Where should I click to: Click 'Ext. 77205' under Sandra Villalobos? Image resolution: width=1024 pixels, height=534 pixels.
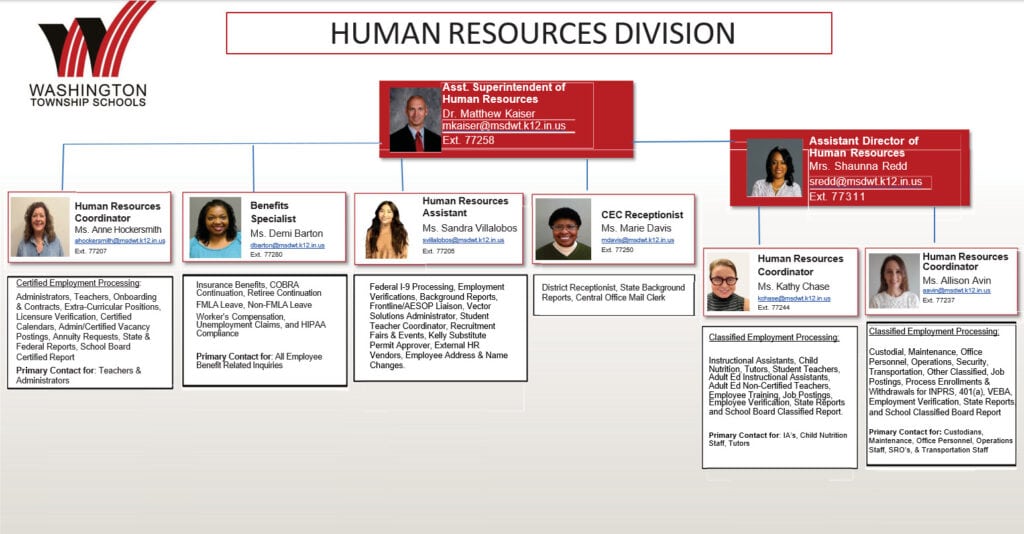coord(438,251)
